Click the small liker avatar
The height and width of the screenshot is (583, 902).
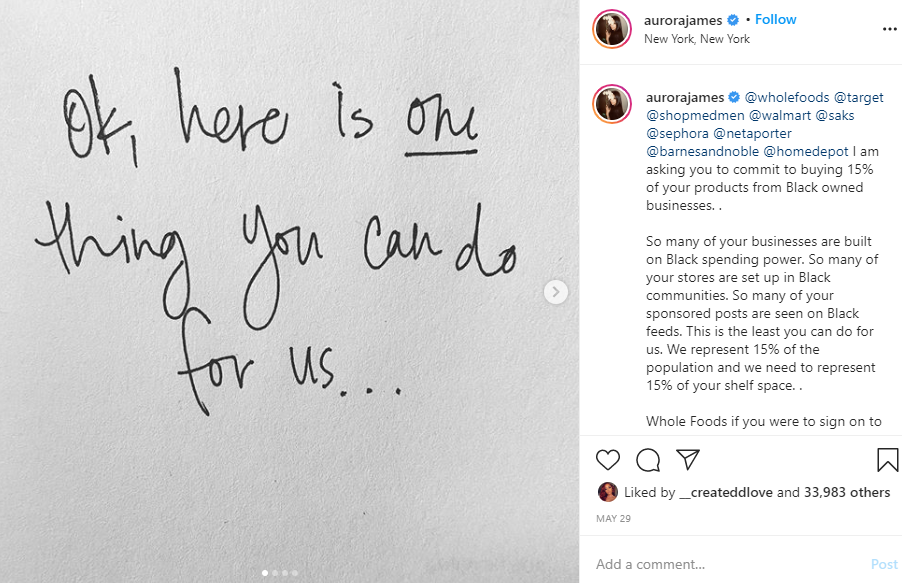click(607, 492)
